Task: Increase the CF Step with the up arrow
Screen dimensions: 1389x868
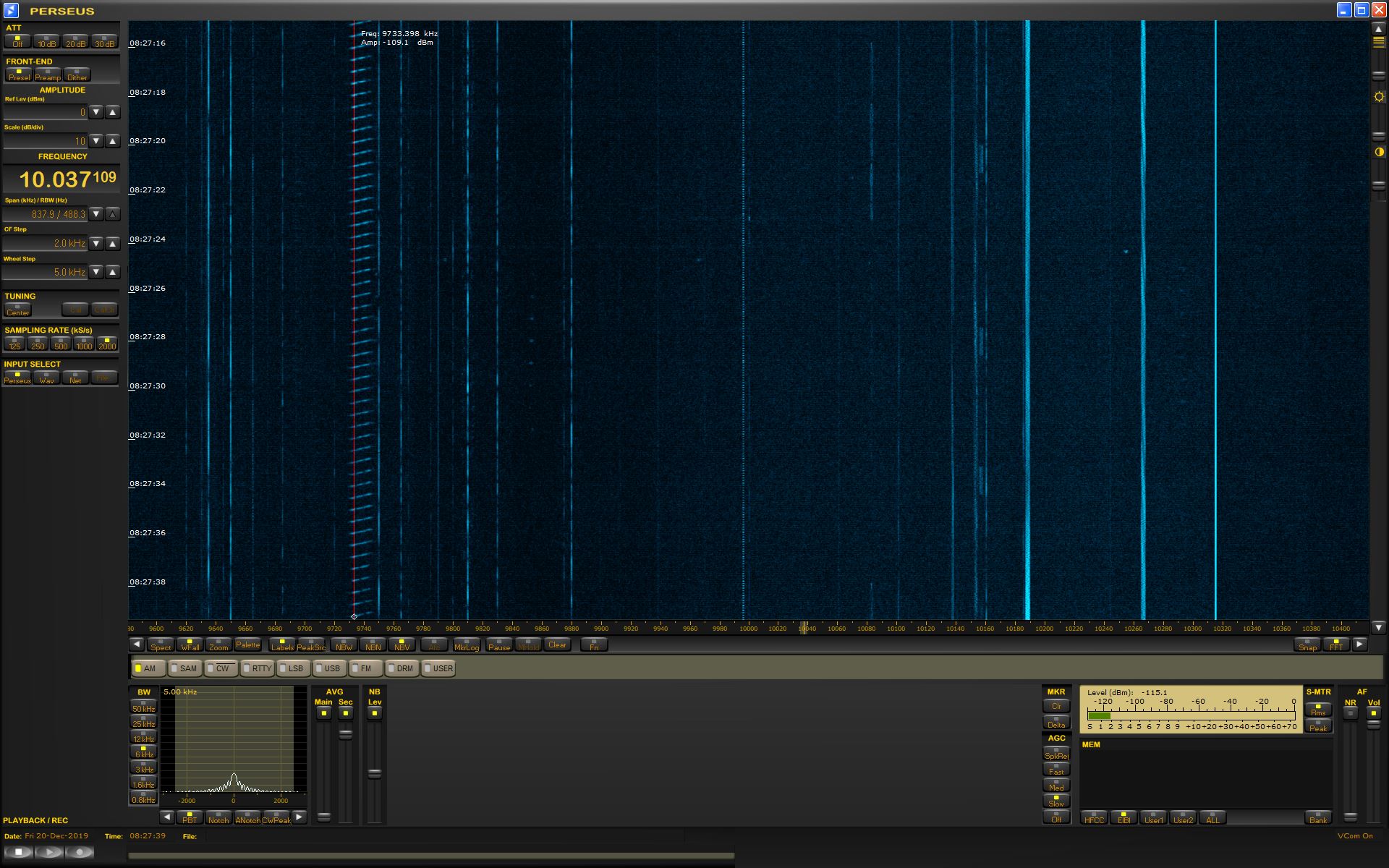Action: pyautogui.click(x=113, y=244)
